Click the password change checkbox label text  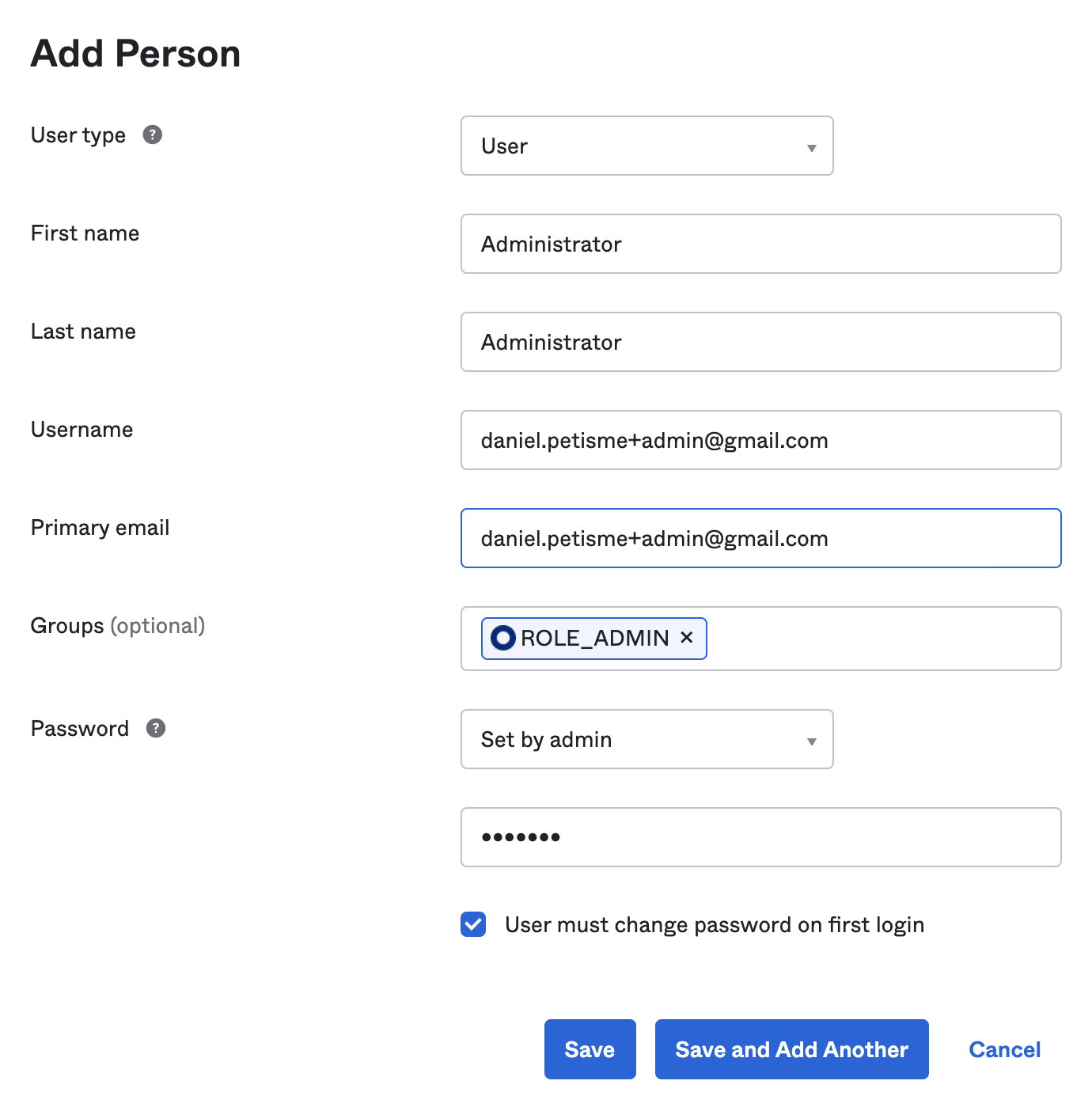pyautogui.click(x=714, y=925)
